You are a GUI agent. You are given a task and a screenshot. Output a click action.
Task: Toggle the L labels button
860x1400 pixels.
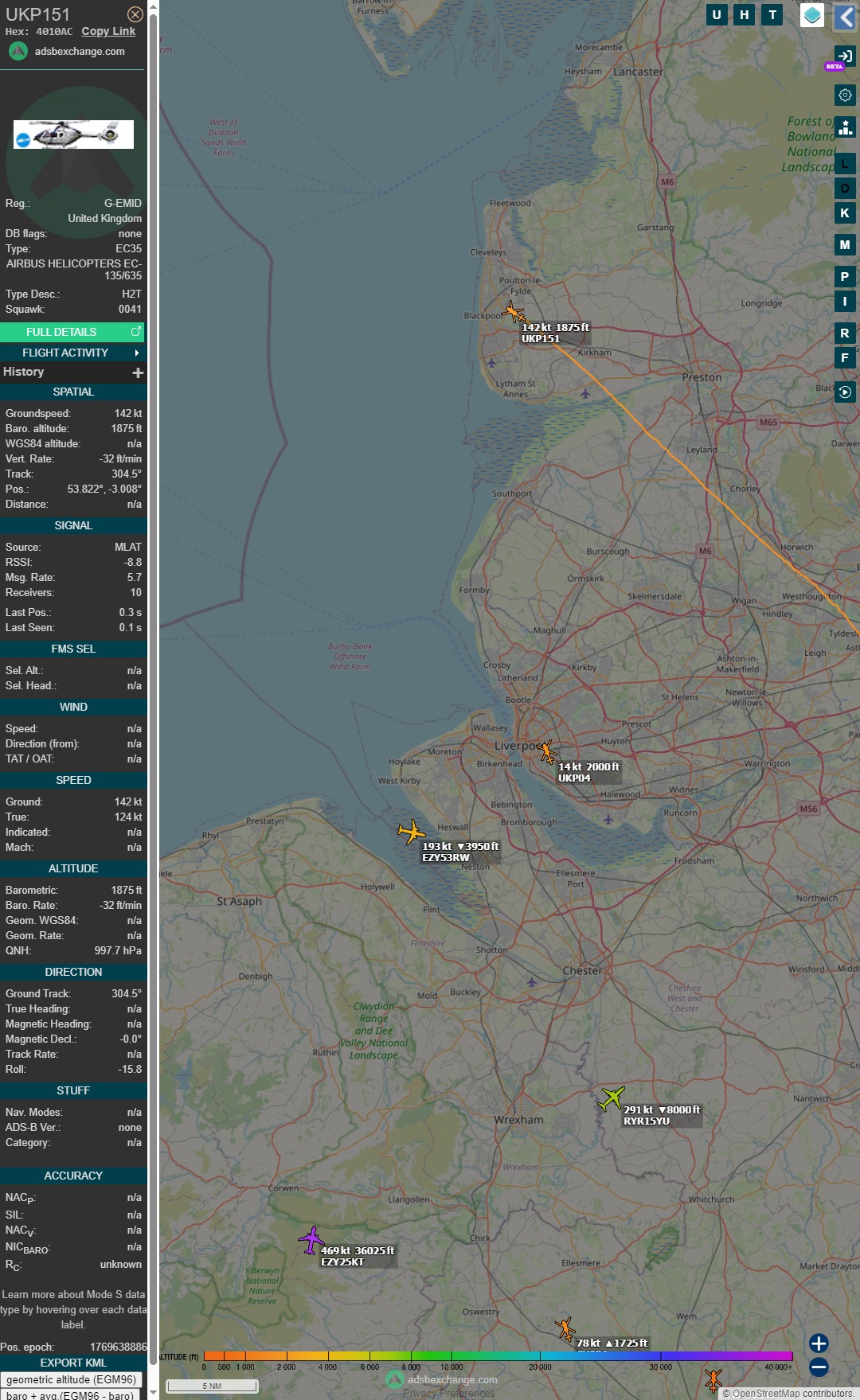click(845, 164)
